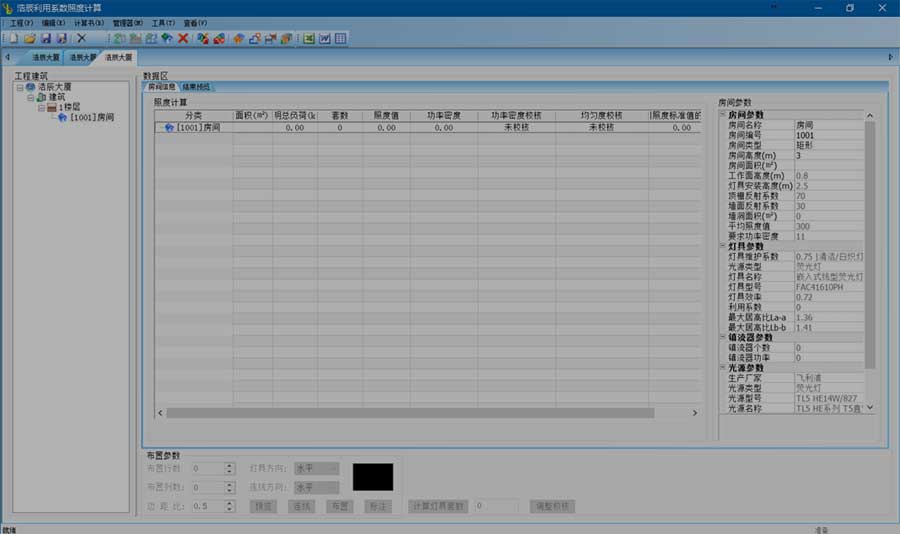
Task: Click the black color preview box
Action: (373, 477)
